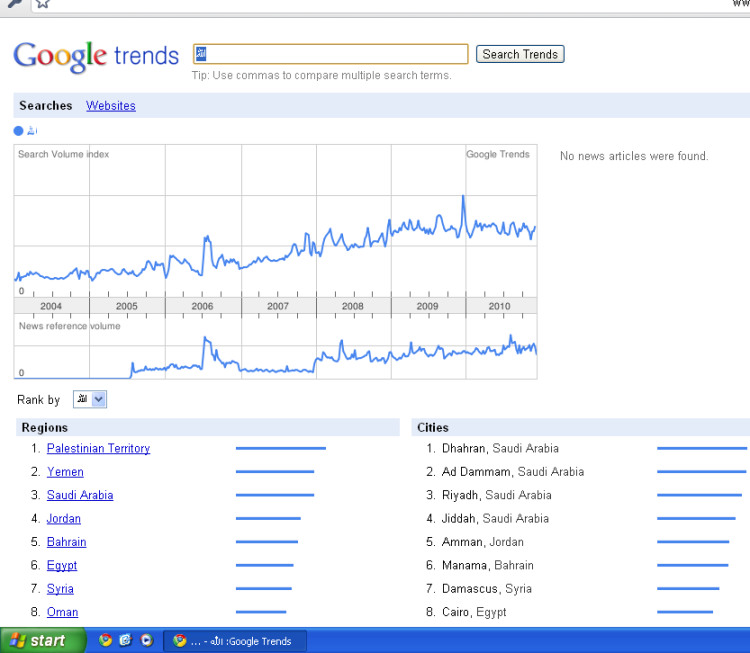Open Chrome from quick launch
750x653 pixels.
tap(105, 640)
